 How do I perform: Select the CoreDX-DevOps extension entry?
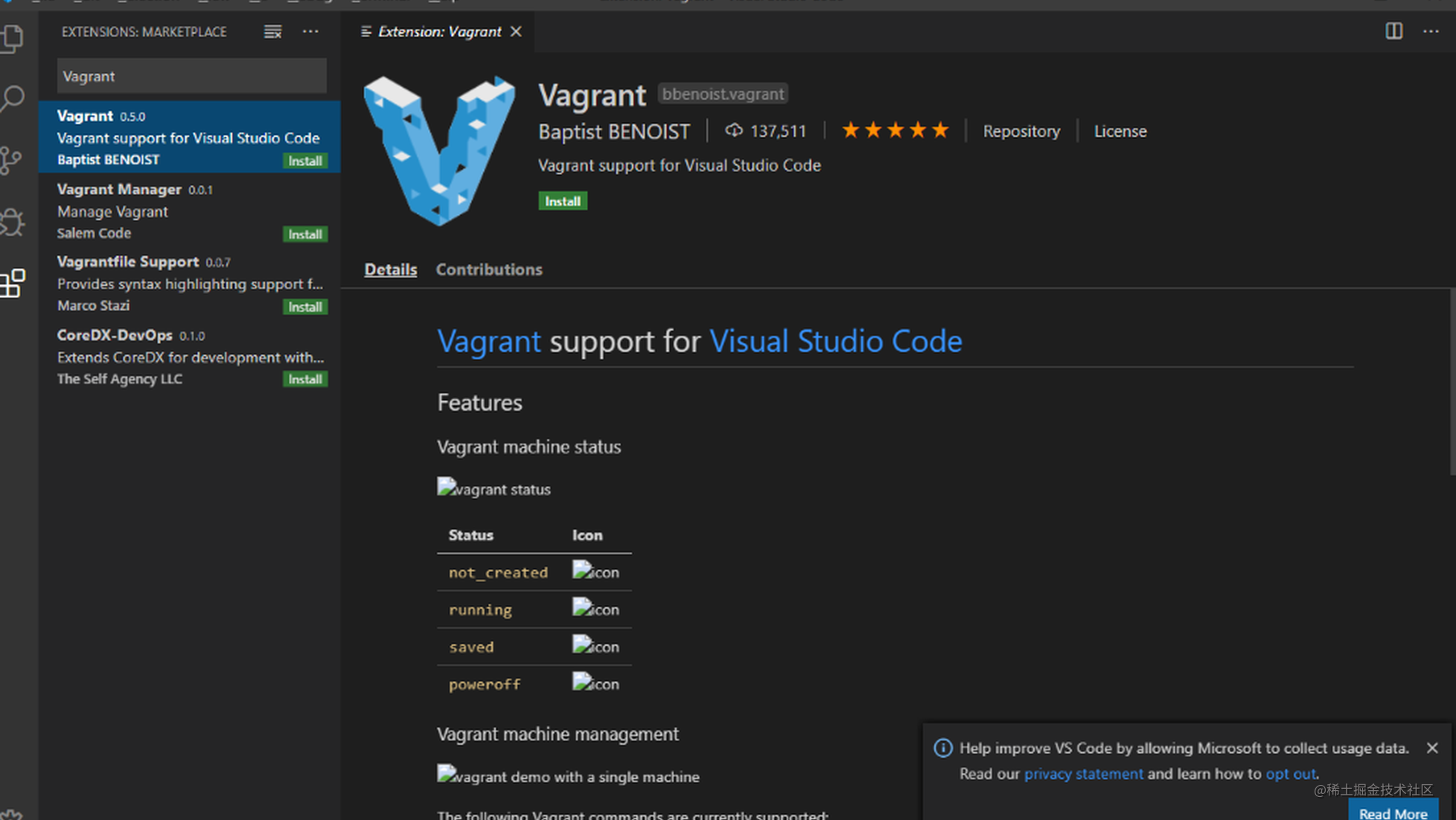[190, 357]
